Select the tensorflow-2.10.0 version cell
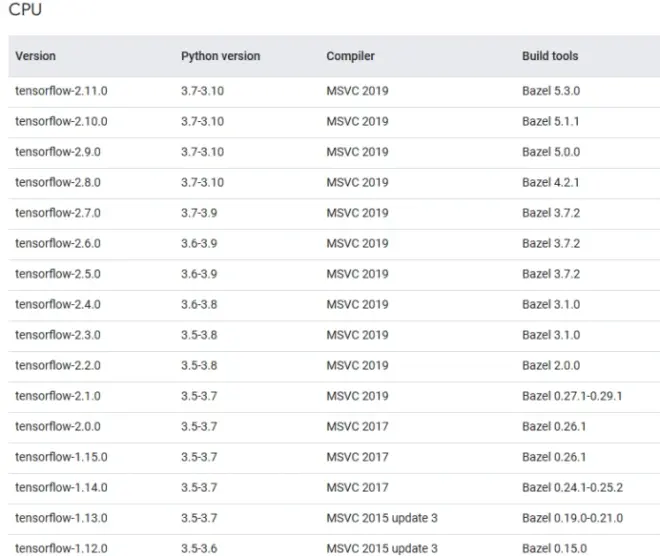The width and height of the screenshot is (660, 556). click(x=61, y=122)
